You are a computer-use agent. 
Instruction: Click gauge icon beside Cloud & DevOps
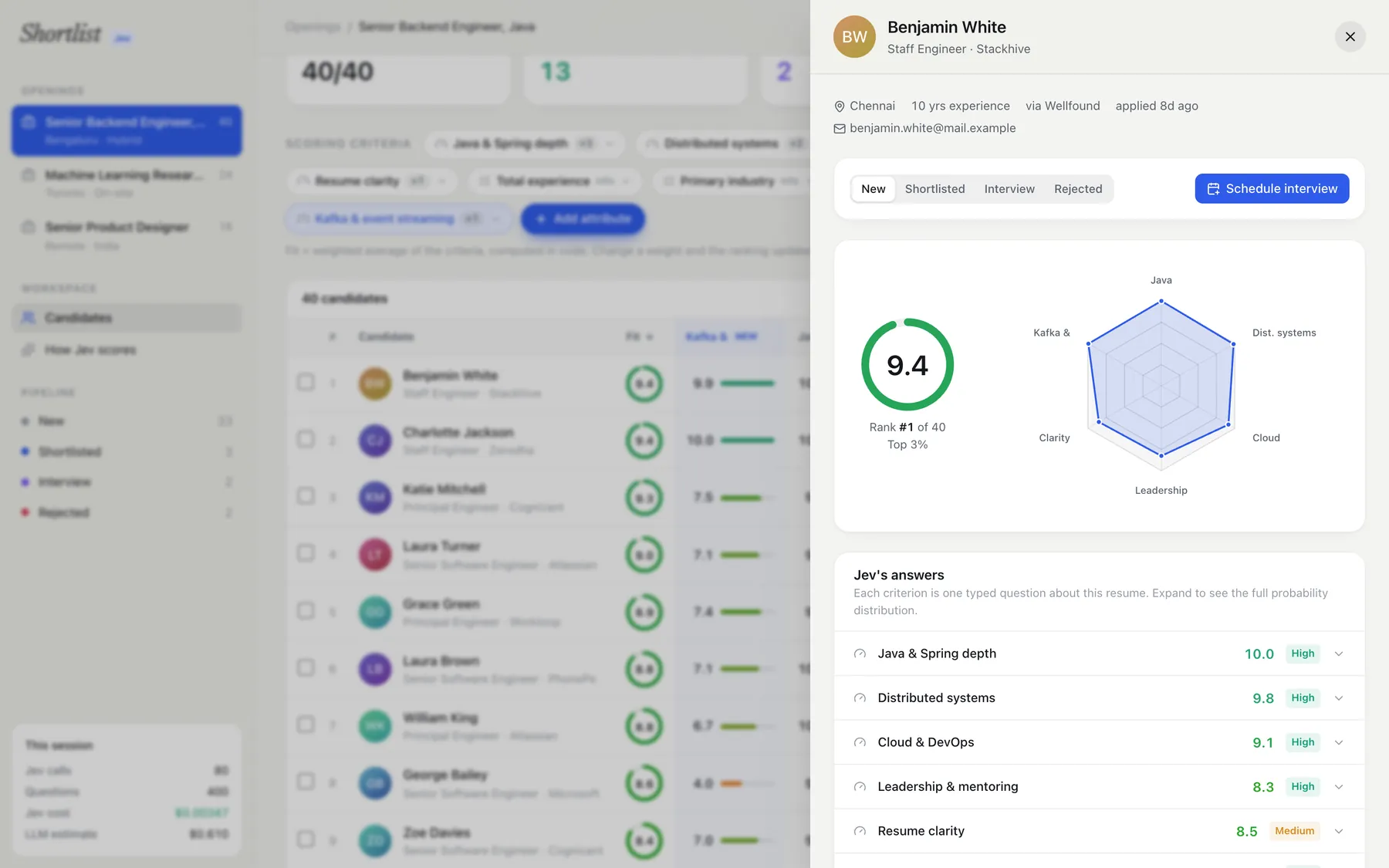[x=860, y=742]
